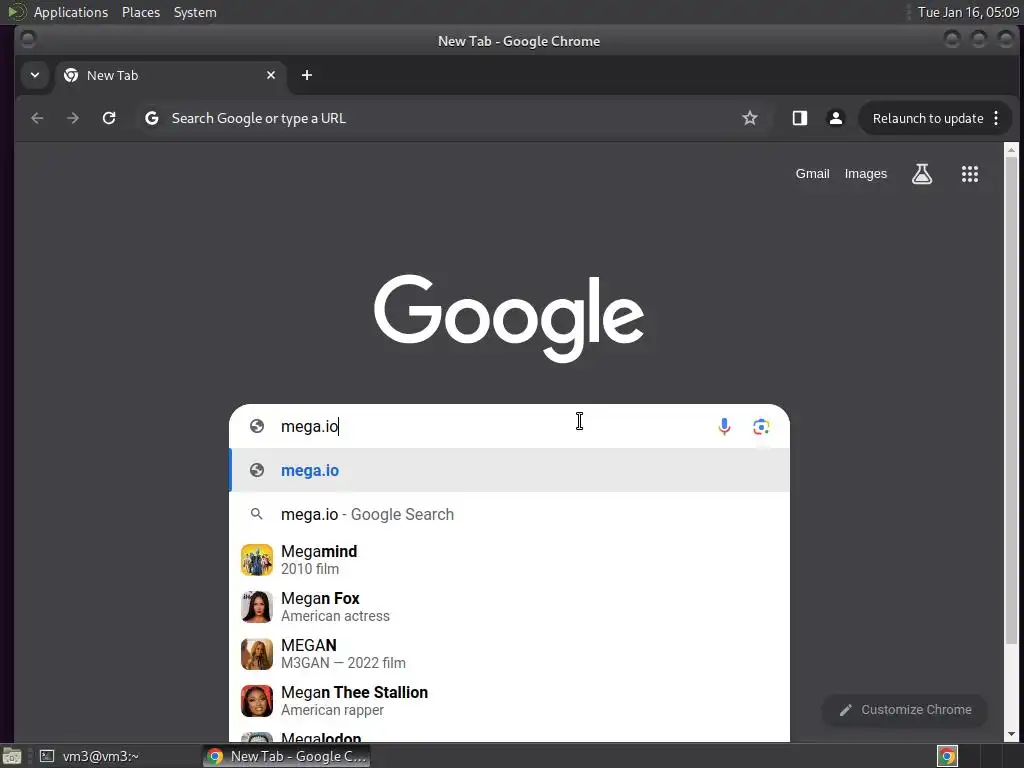The width and height of the screenshot is (1024, 768).
Task: Open Search Labs flask icon
Action: [922, 174]
